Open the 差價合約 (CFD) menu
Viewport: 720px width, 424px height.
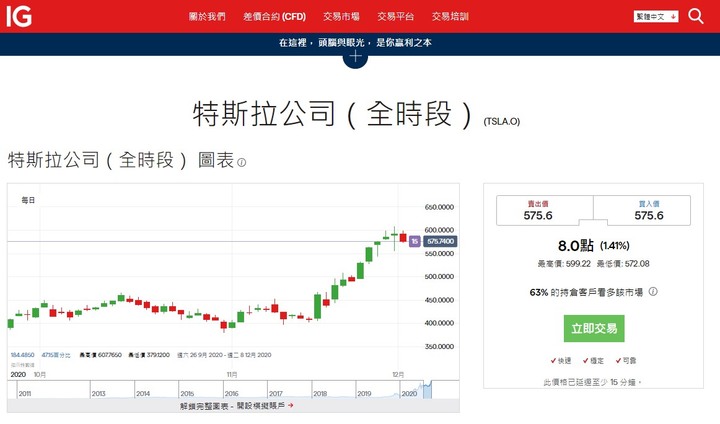[274, 17]
